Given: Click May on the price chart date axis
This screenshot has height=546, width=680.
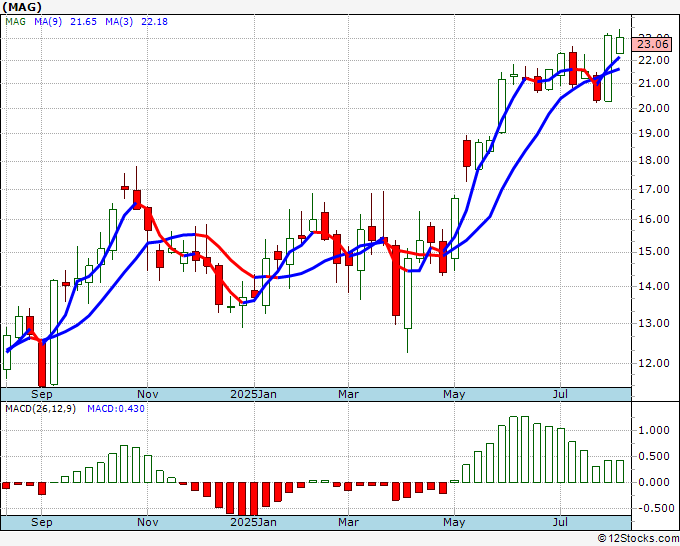Looking at the screenshot, I should tap(454, 394).
